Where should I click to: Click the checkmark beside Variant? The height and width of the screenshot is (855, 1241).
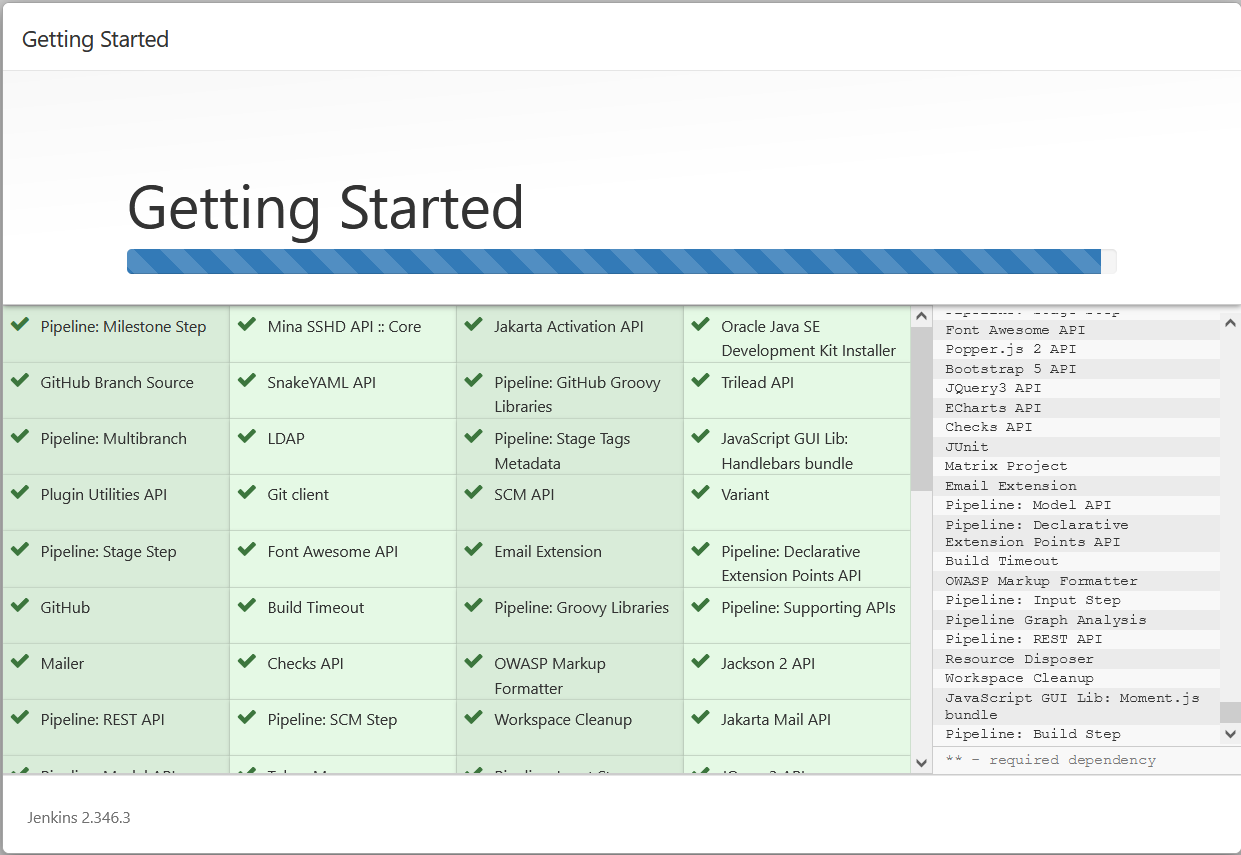[701, 492]
